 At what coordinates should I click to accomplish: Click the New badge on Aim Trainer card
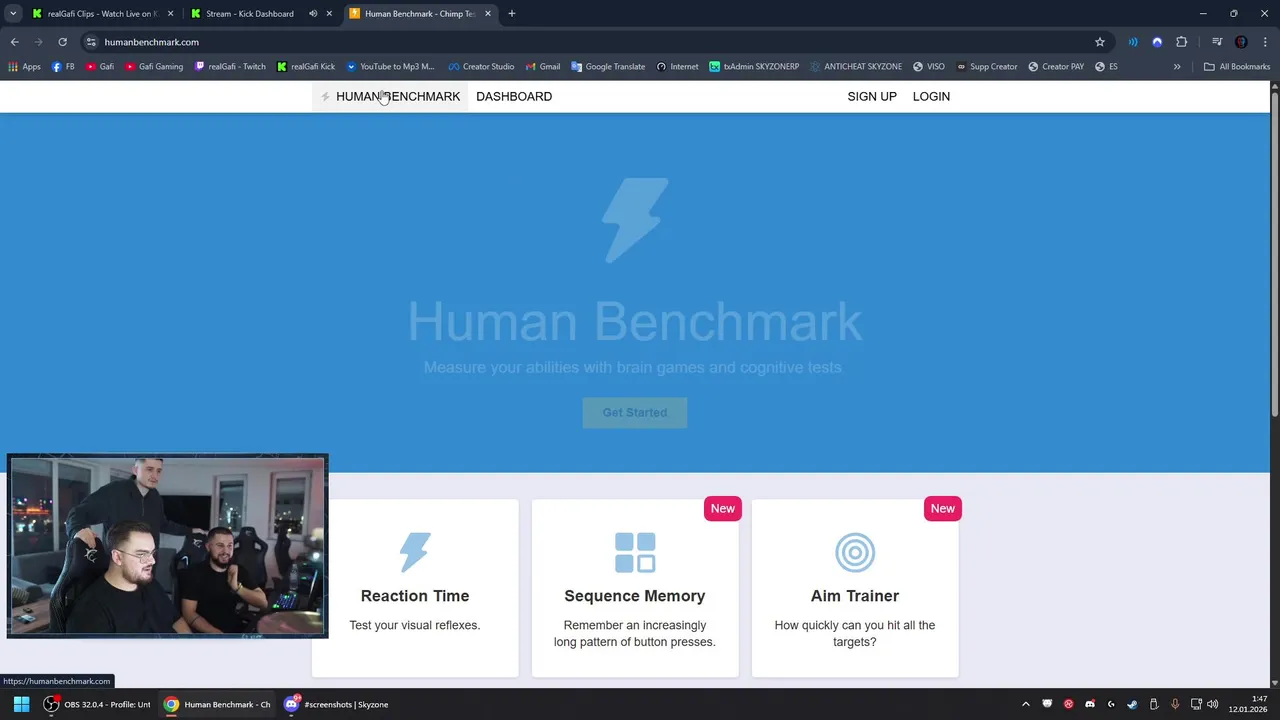tap(943, 509)
